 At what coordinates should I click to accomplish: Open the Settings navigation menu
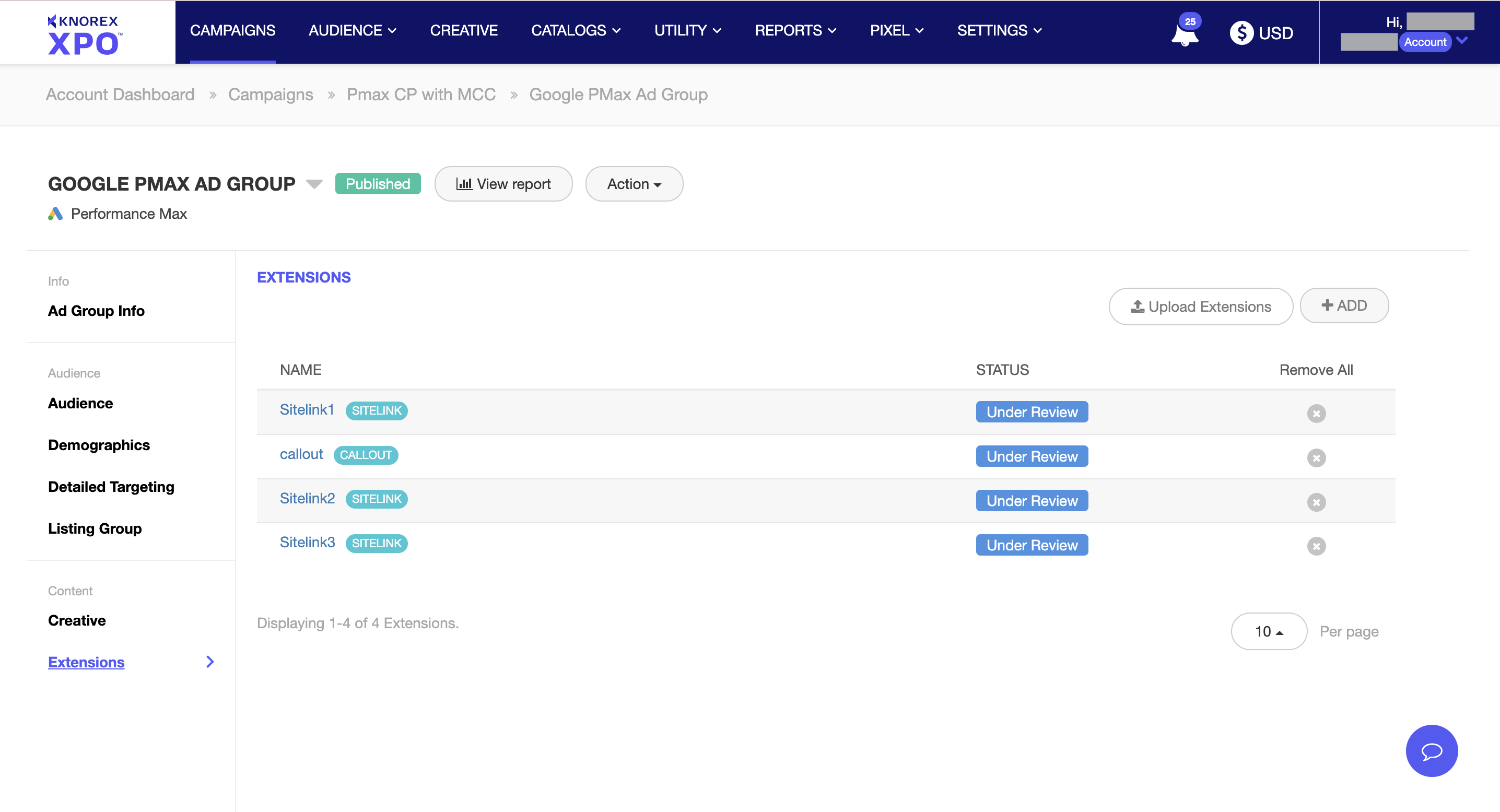(x=999, y=30)
